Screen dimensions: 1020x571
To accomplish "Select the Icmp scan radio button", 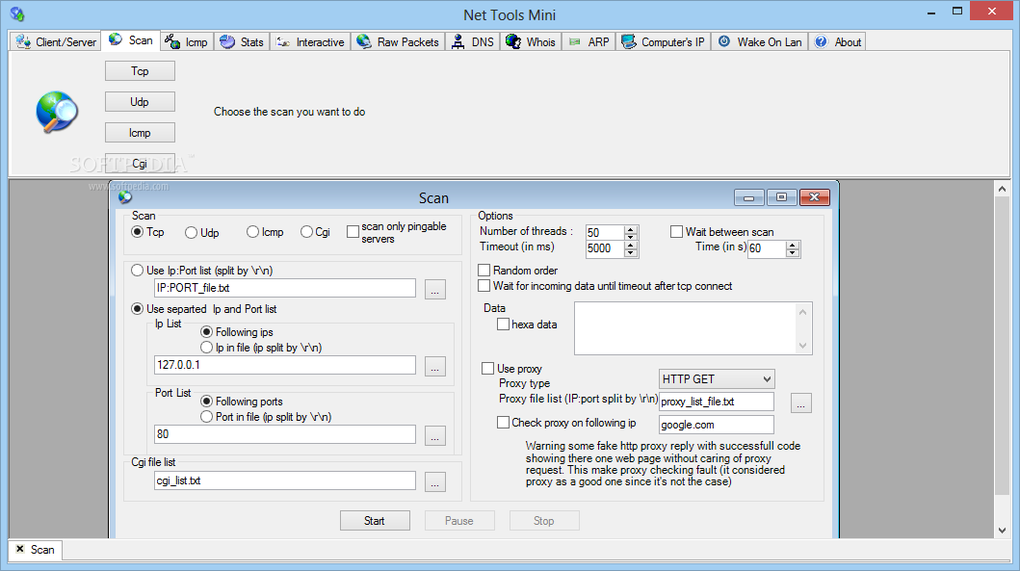I will [x=252, y=232].
